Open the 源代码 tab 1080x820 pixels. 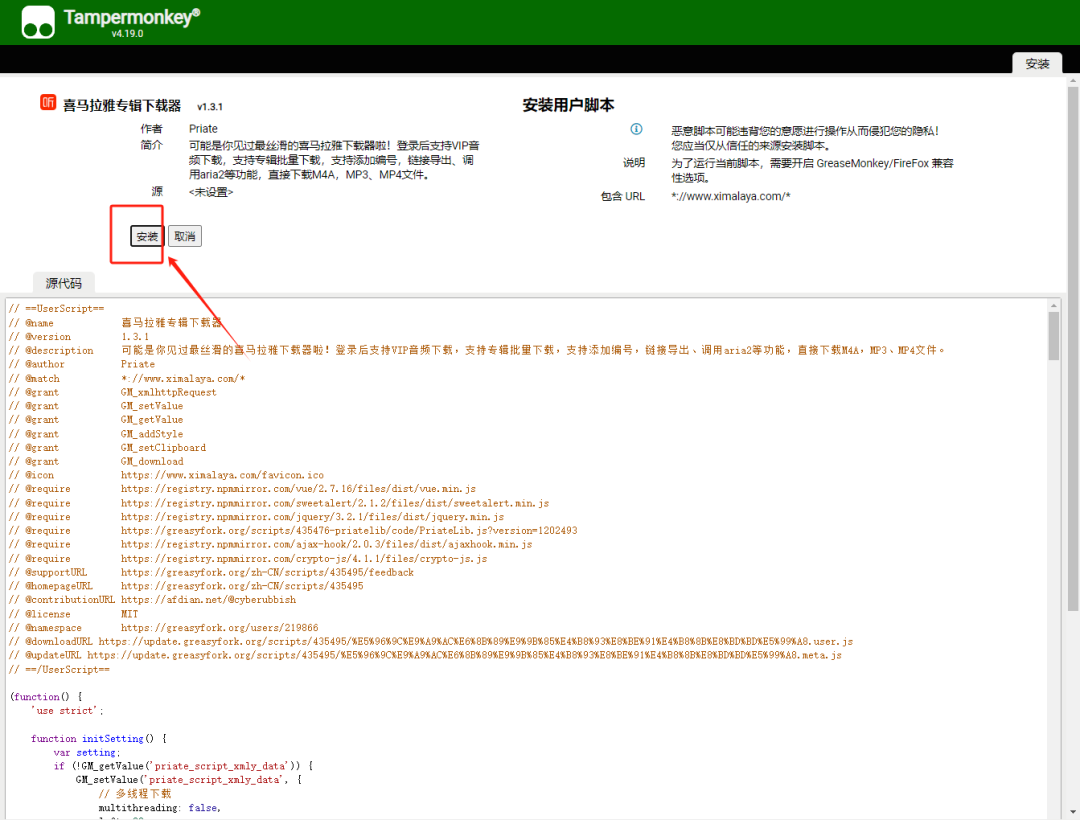[63, 283]
